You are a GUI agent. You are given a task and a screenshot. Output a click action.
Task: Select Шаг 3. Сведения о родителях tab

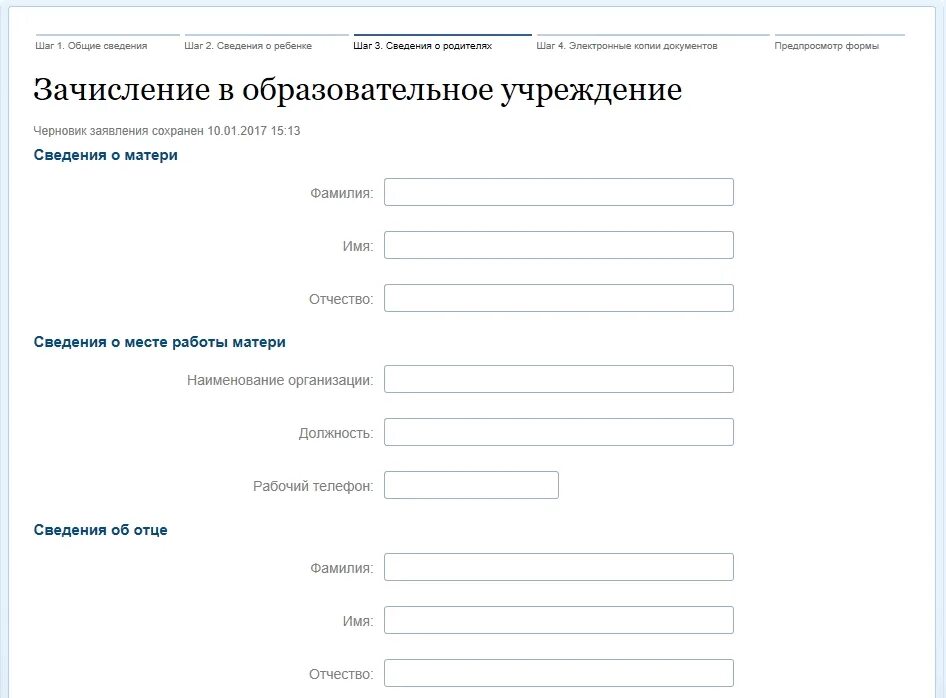(x=422, y=46)
